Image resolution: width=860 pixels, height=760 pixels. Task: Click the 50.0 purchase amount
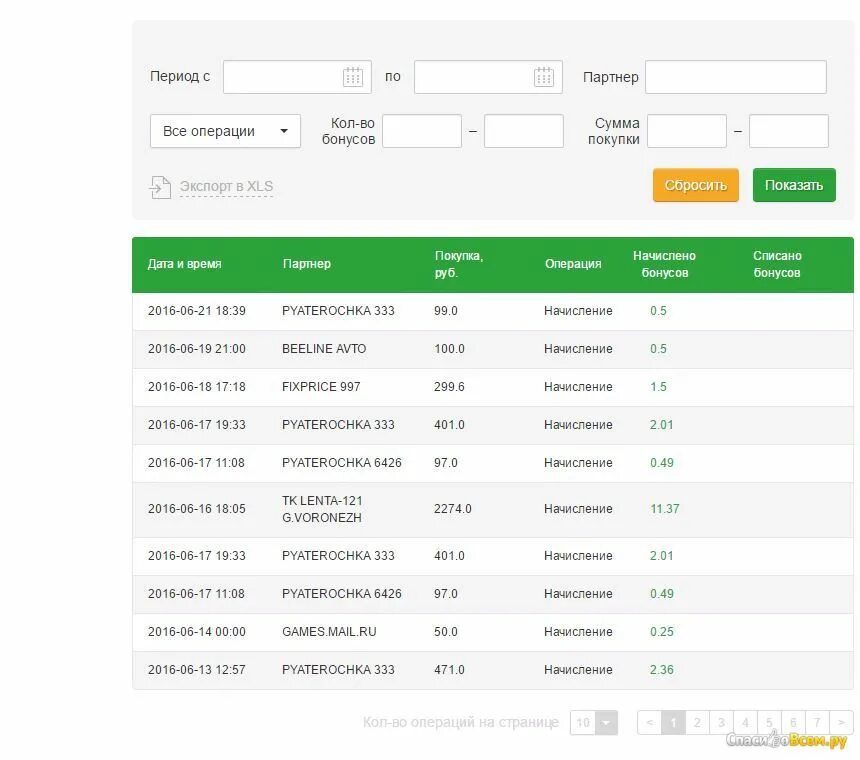446,632
